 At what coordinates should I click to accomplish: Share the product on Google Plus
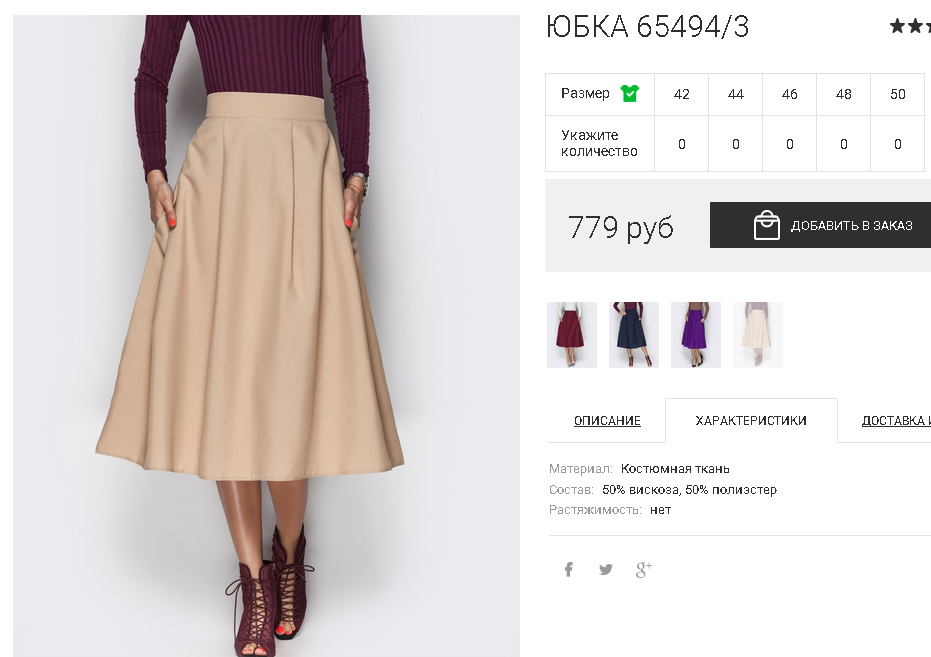tap(644, 570)
